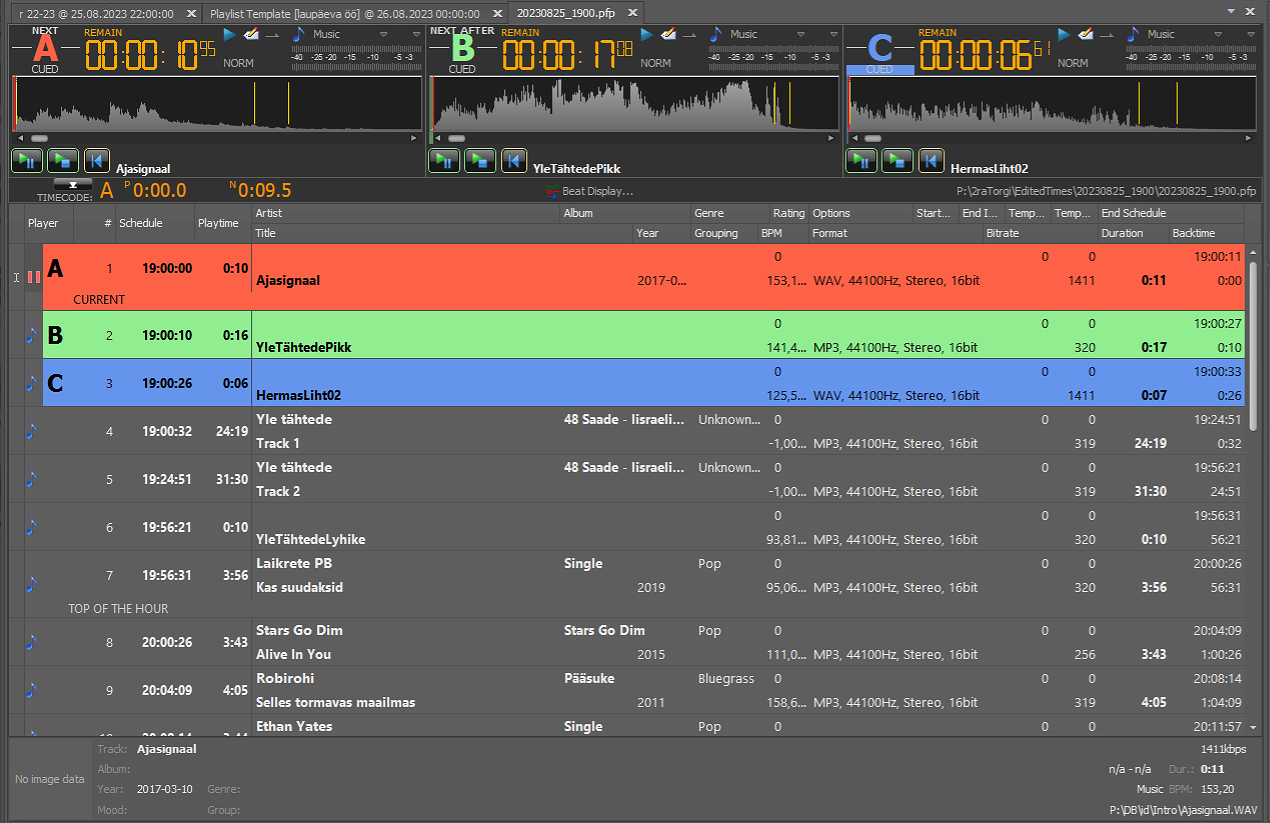Switch to the Playlist Template tab
Image resolution: width=1270 pixels, height=823 pixels.
pos(343,14)
